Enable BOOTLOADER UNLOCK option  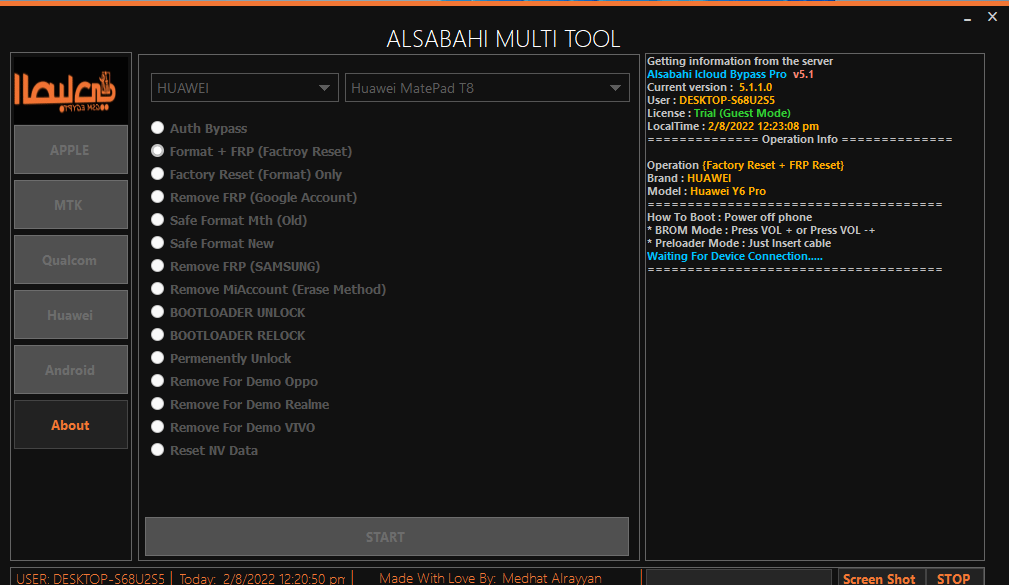click(x=157, y=311)
